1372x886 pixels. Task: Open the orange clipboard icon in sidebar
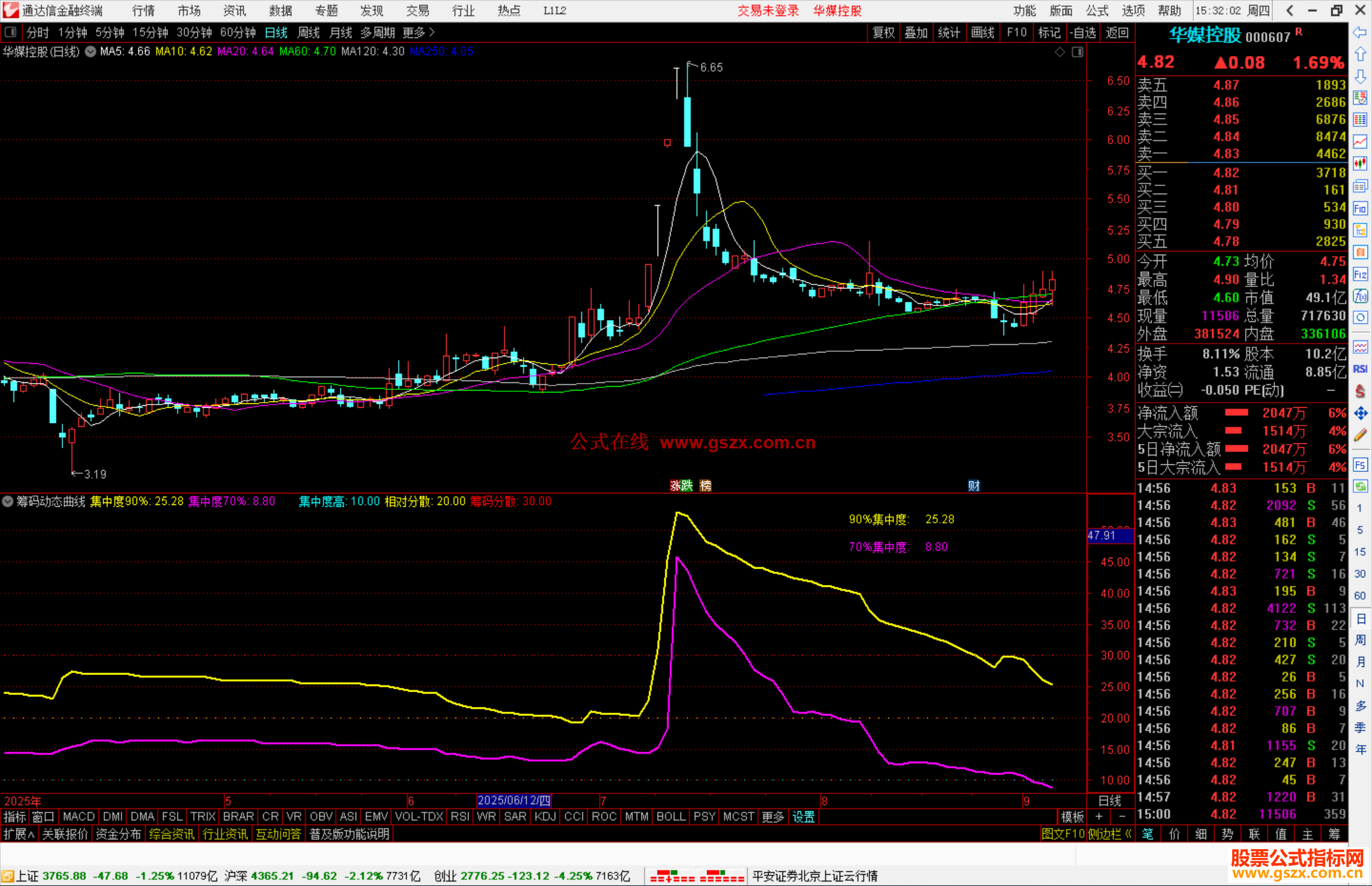click(x=1360, y=252)
